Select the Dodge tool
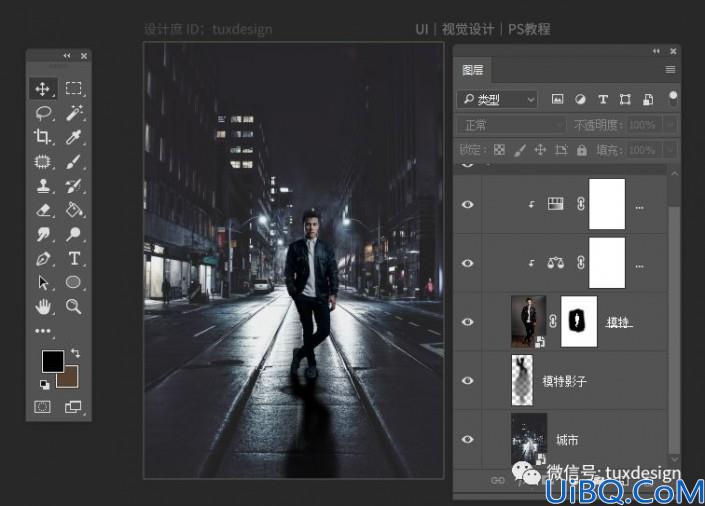Viewport: 705px width, 506px height. point(74,234)
